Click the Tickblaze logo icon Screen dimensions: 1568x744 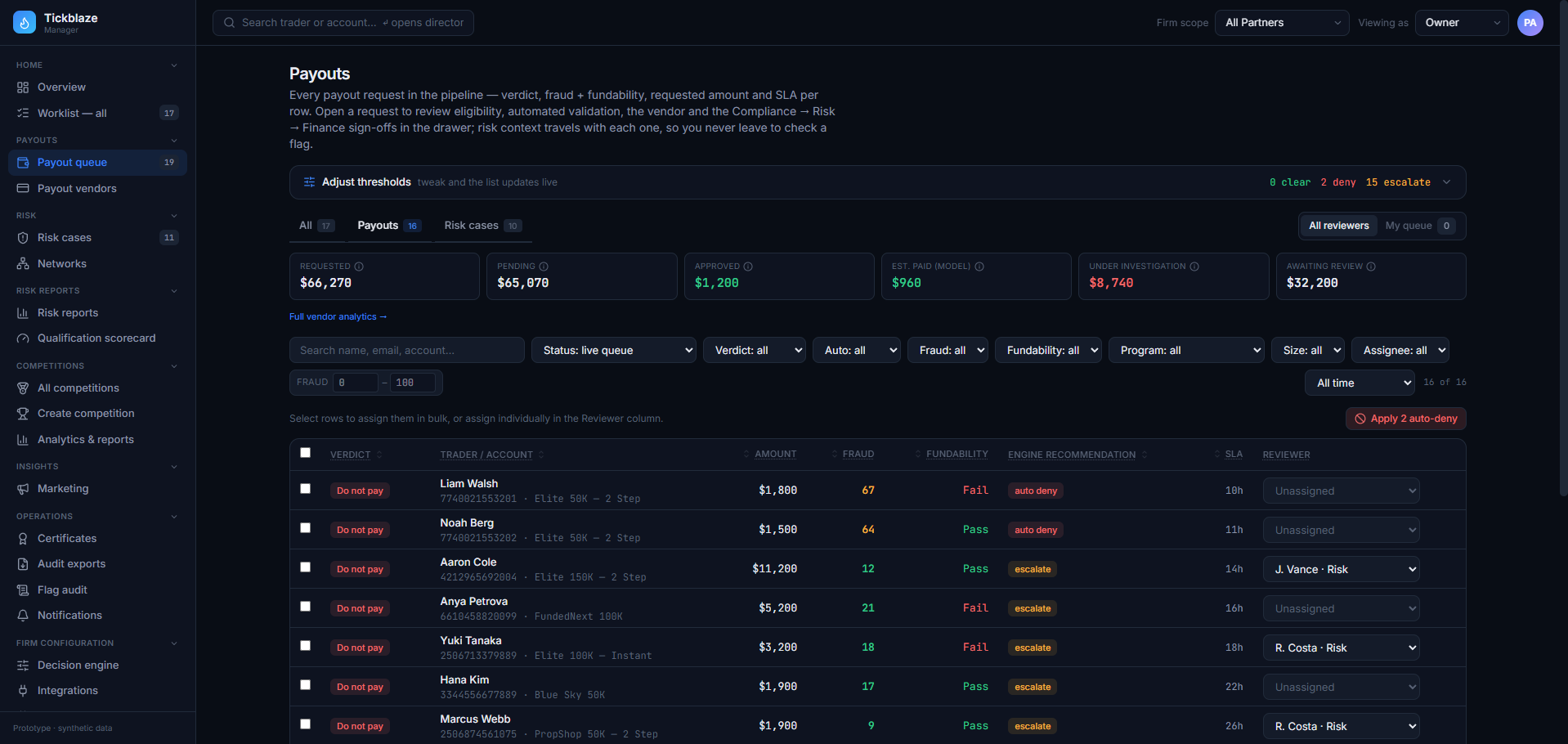tap(25, 23)
